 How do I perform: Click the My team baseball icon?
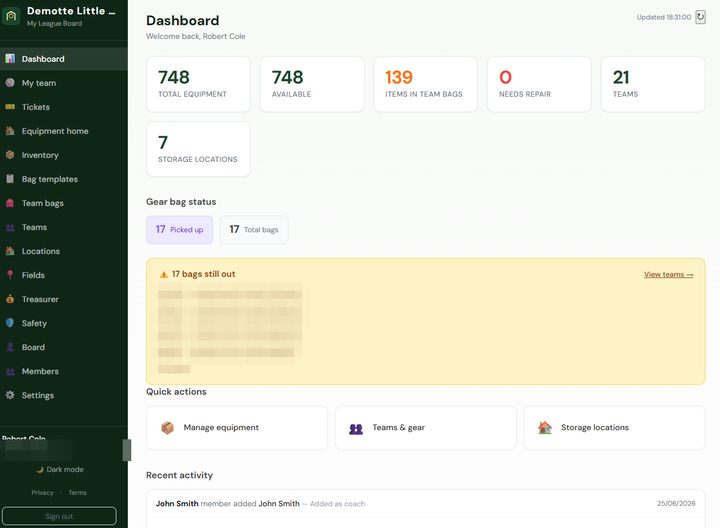tap(10, 83)
